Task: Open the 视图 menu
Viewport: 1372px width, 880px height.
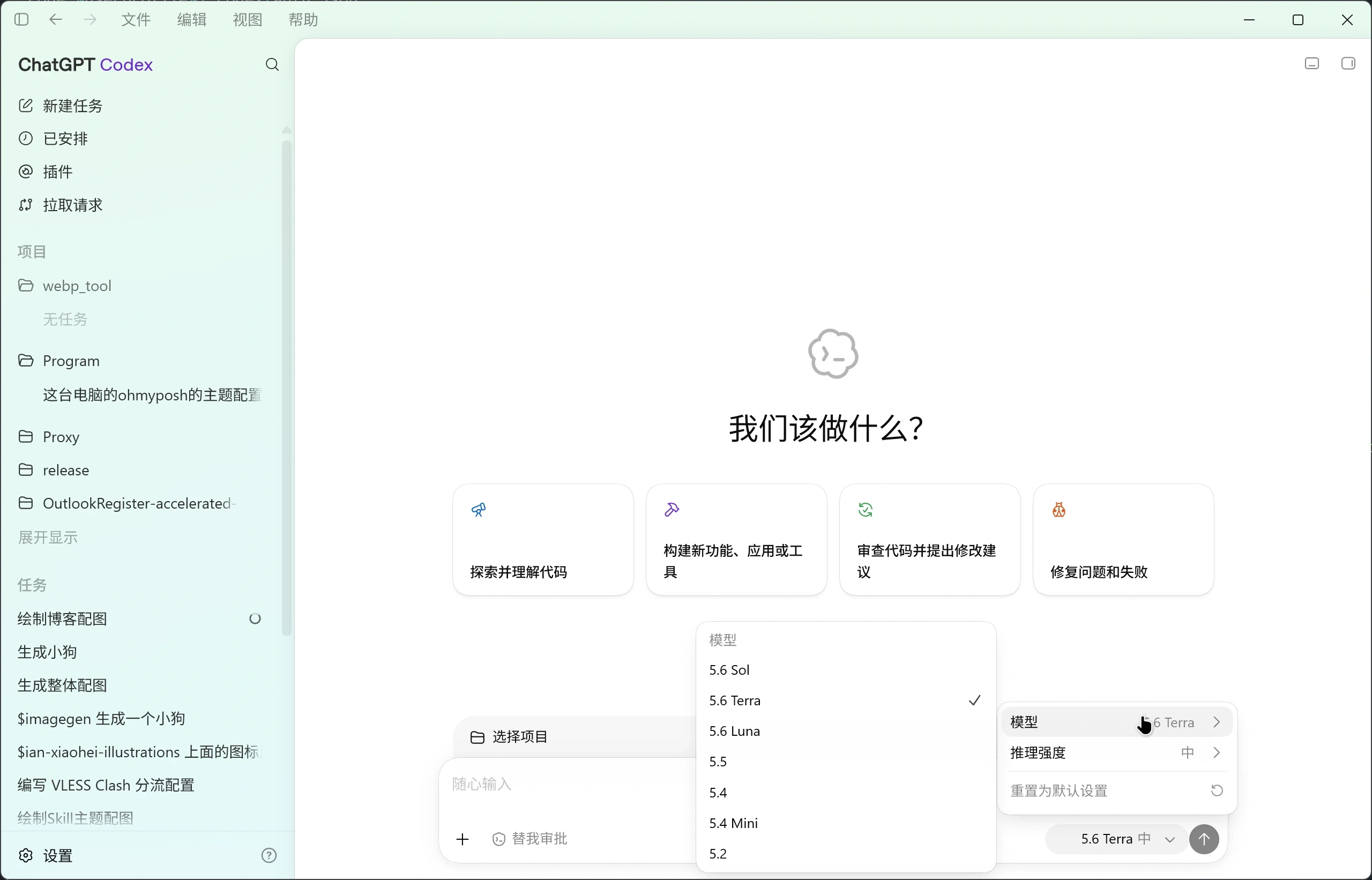Action: click(248, 19)
